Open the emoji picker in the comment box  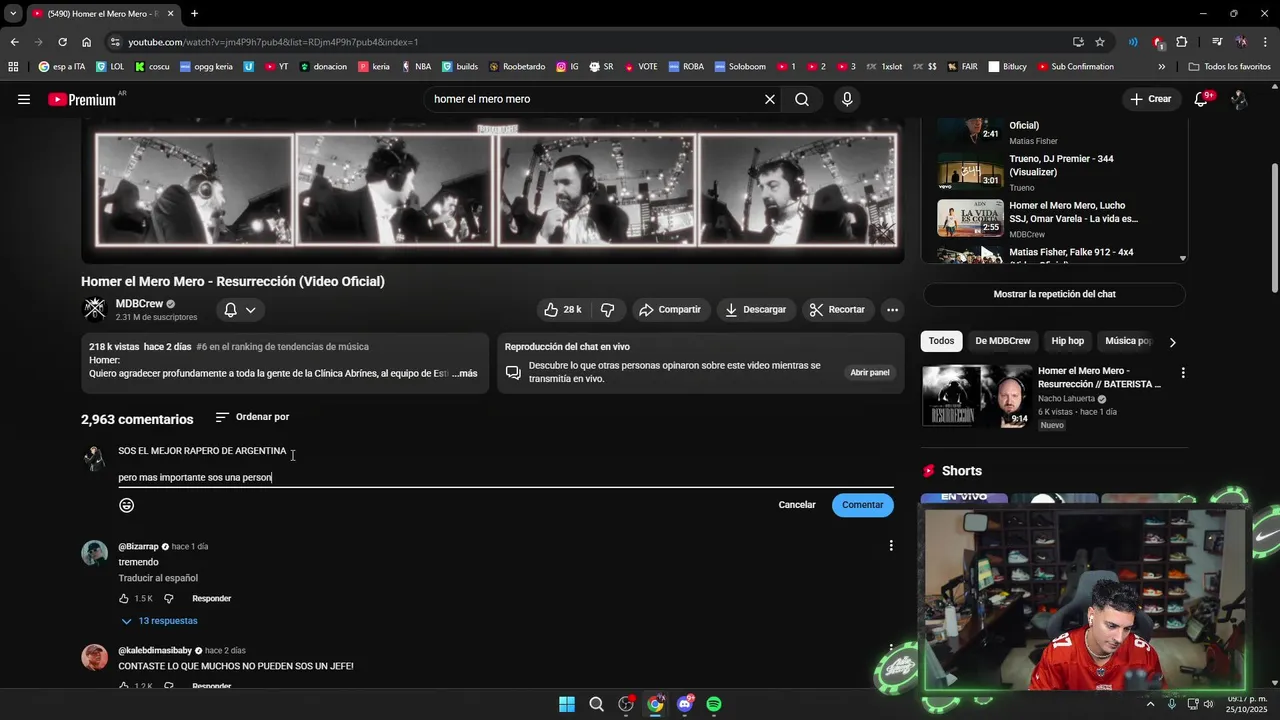(x=127, y=505)
